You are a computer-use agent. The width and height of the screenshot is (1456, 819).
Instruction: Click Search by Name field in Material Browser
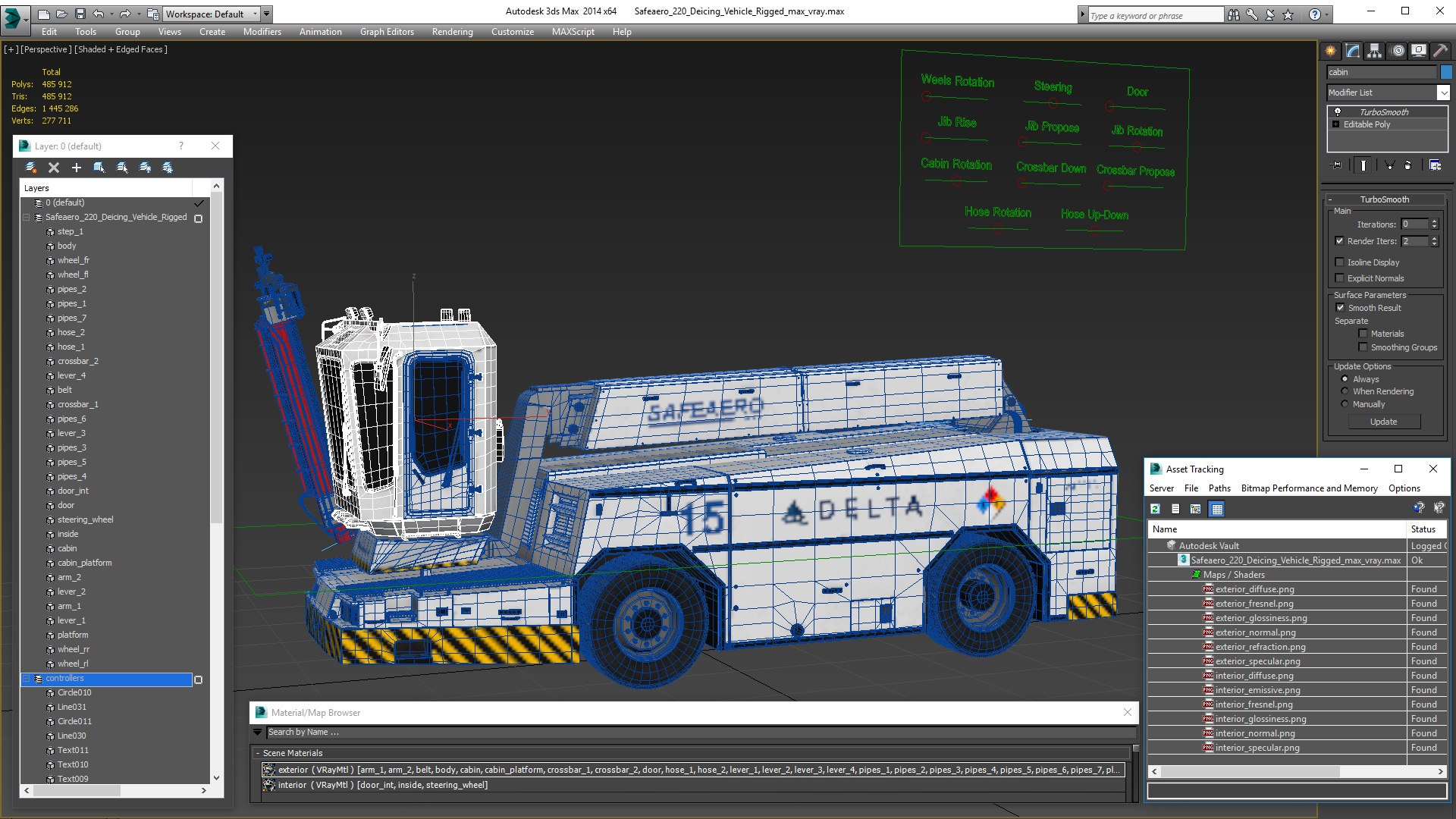[701, 733]
